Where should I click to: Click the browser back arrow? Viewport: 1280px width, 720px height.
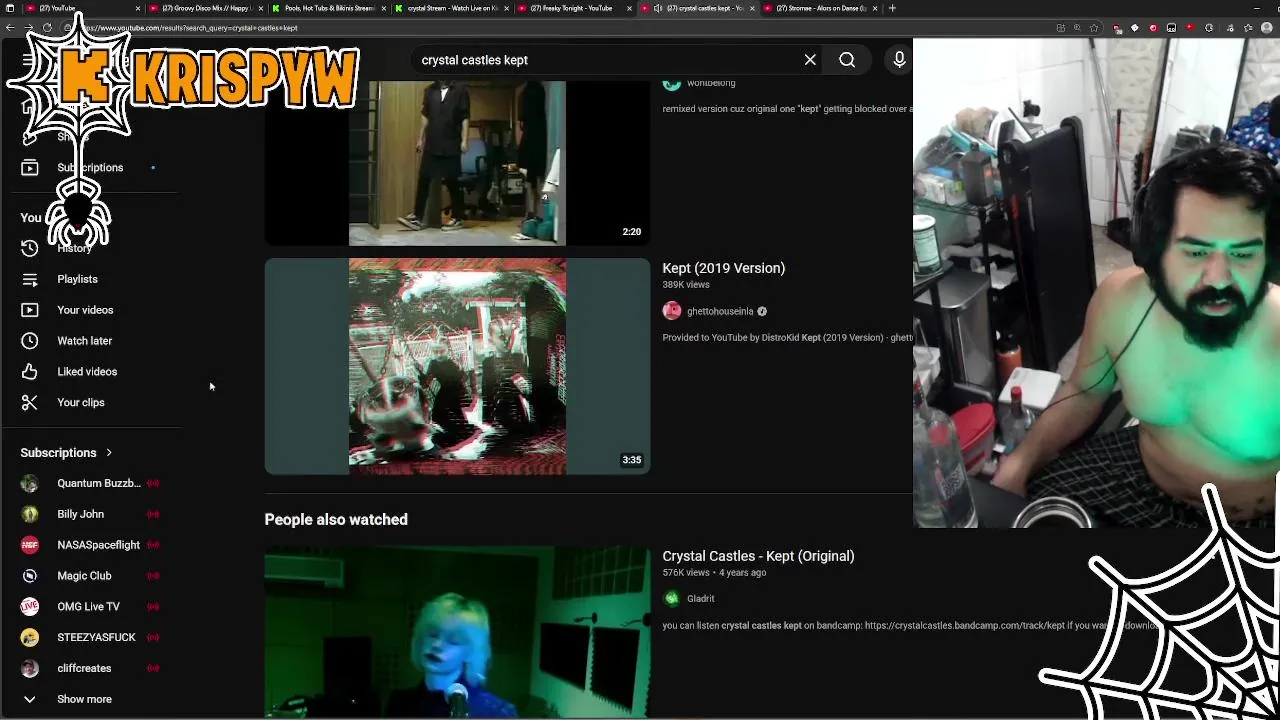(10, 28)
